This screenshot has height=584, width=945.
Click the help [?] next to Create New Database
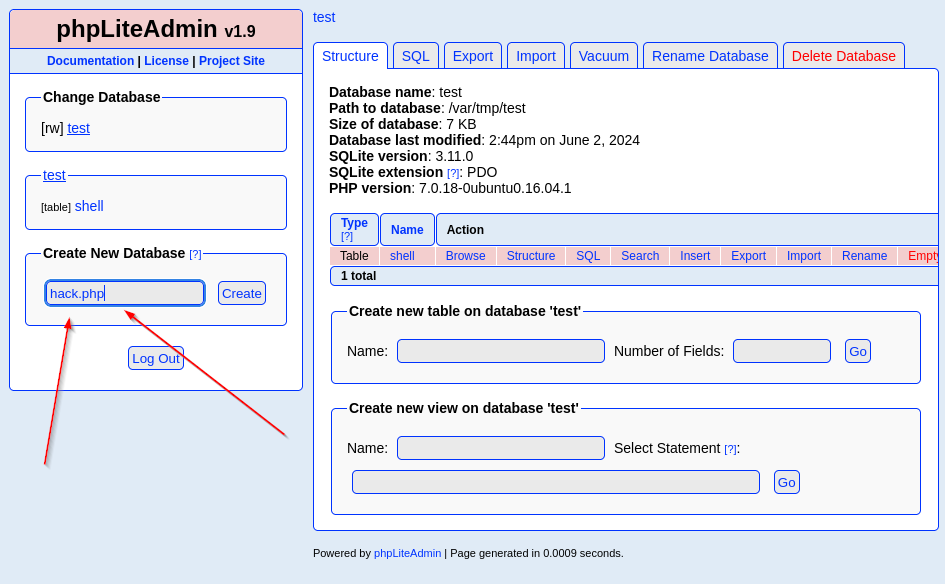(195, 254)
